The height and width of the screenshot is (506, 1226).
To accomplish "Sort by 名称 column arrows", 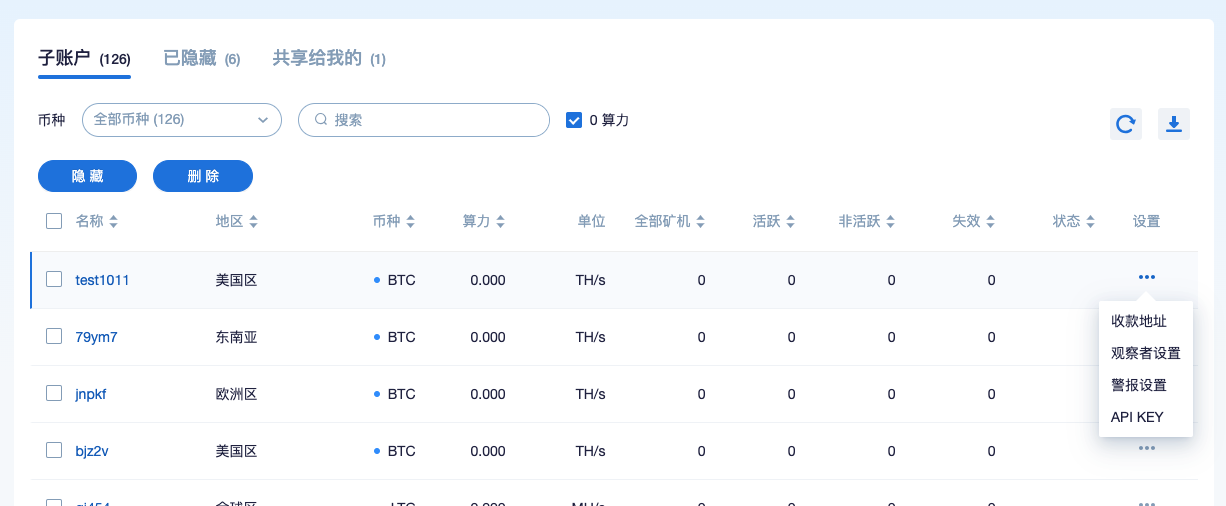I will pyautogui.click(x=113, y=222).
